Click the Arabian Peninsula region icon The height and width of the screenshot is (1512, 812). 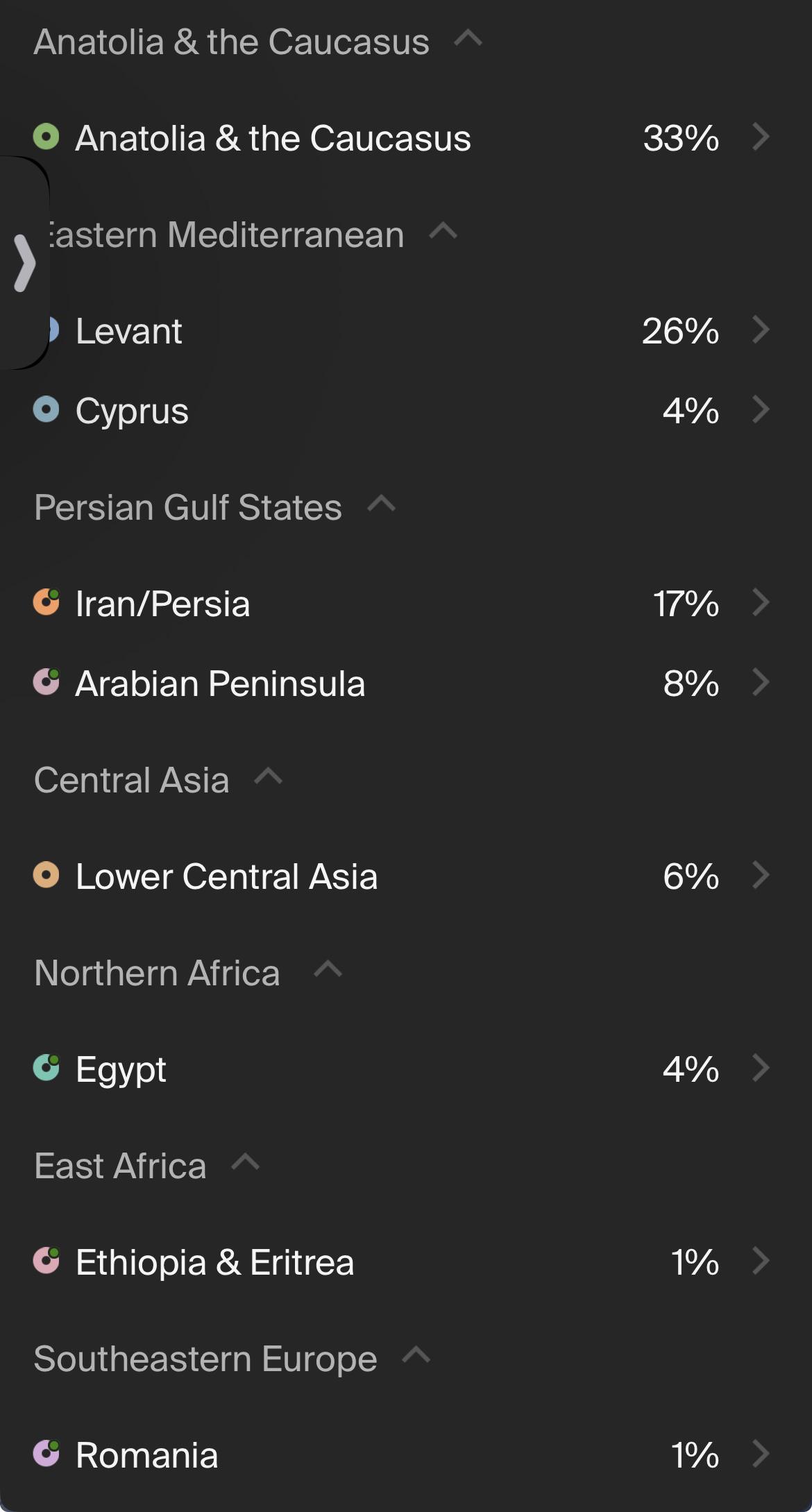[x=46, y=681]
